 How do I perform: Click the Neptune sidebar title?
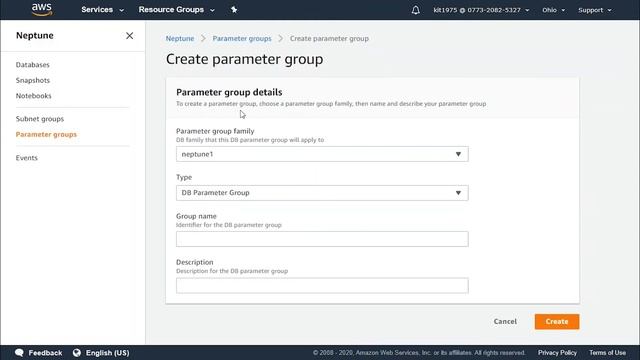click(35, 36)
